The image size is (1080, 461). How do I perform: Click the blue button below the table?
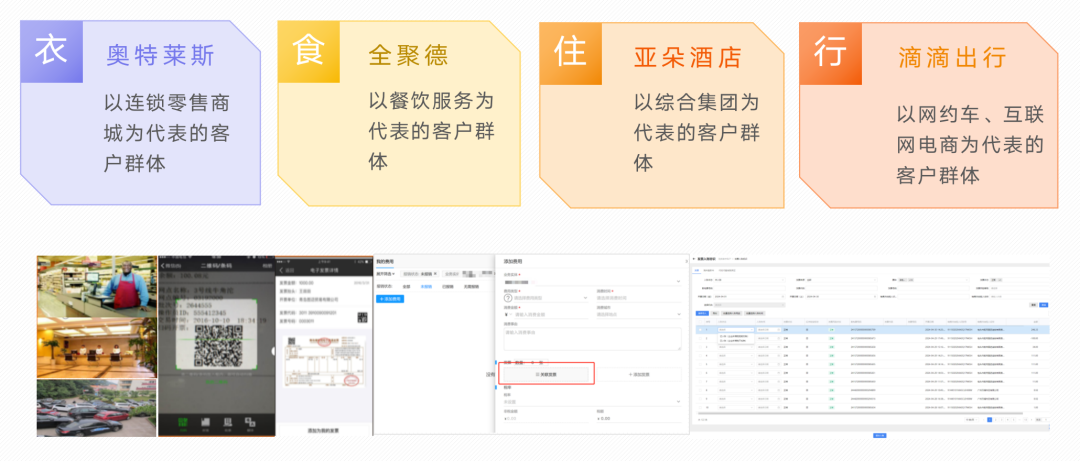[x=880, y=436]
